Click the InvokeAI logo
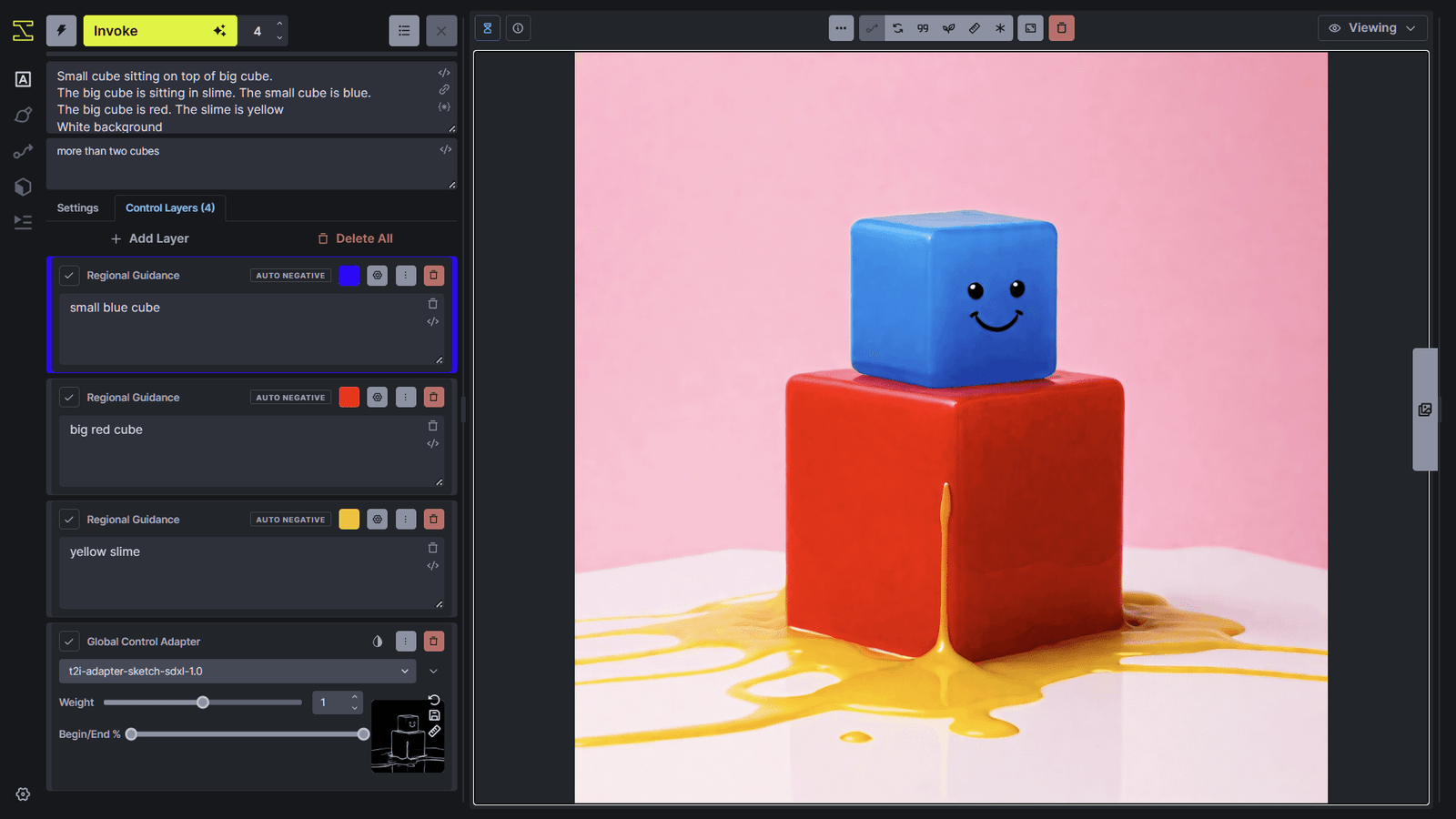The image size is (1456, 819). [x=24, y=31]
